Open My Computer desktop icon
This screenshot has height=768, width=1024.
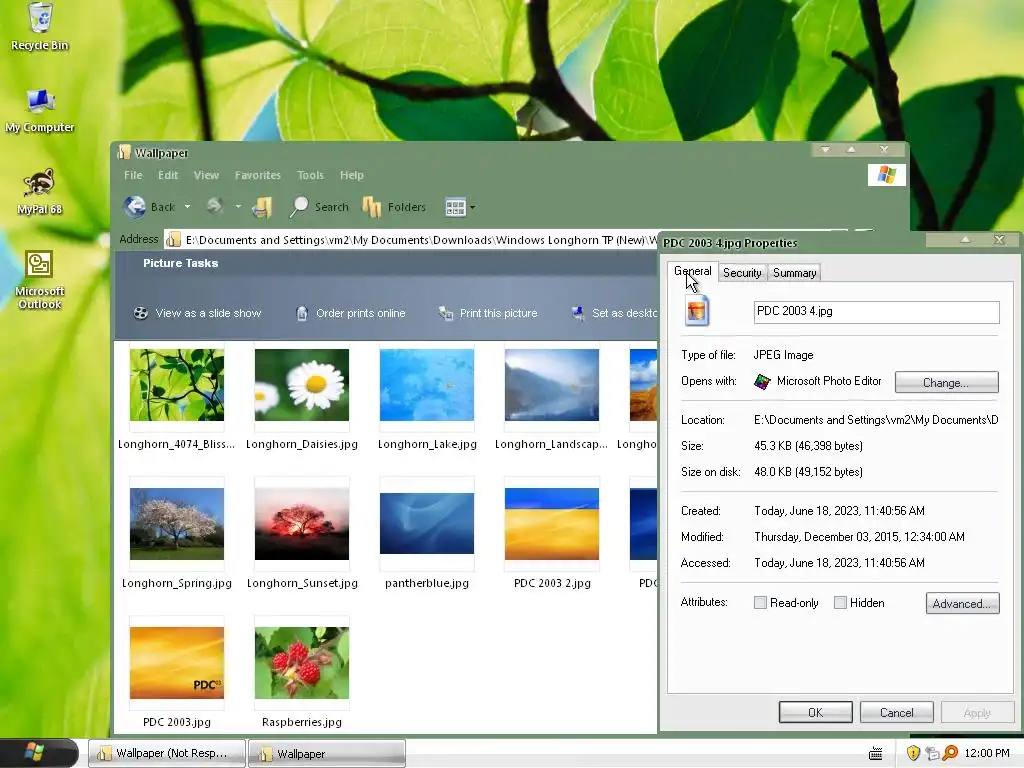coord(40,110)
